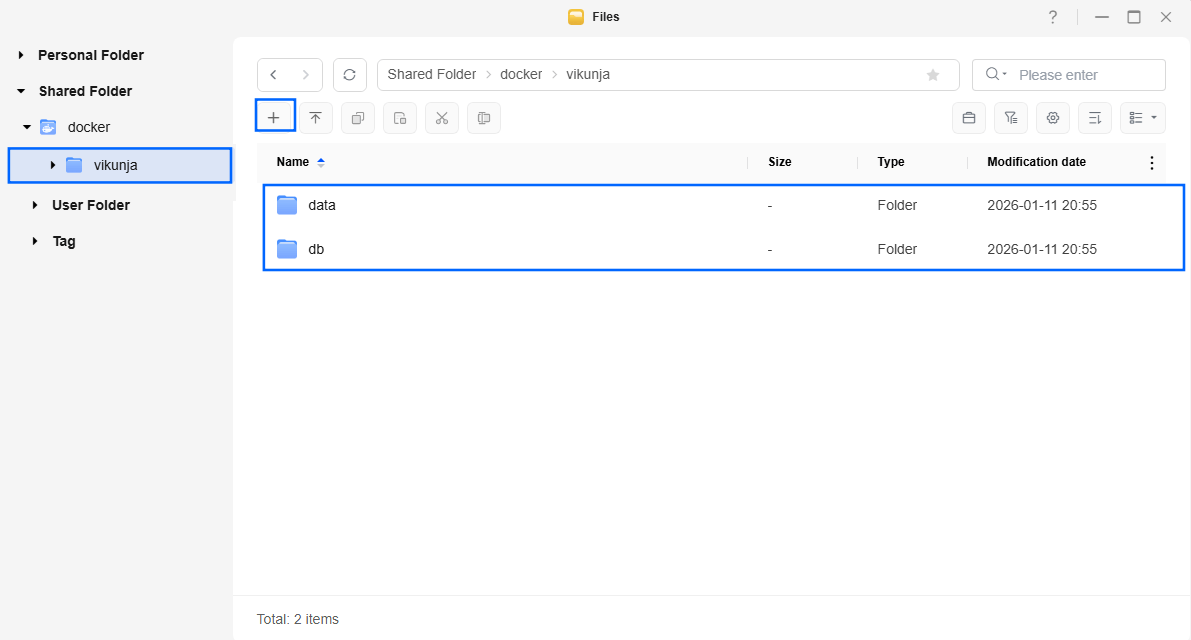Open the search options dropdown arrow

[x=996, y=75]
